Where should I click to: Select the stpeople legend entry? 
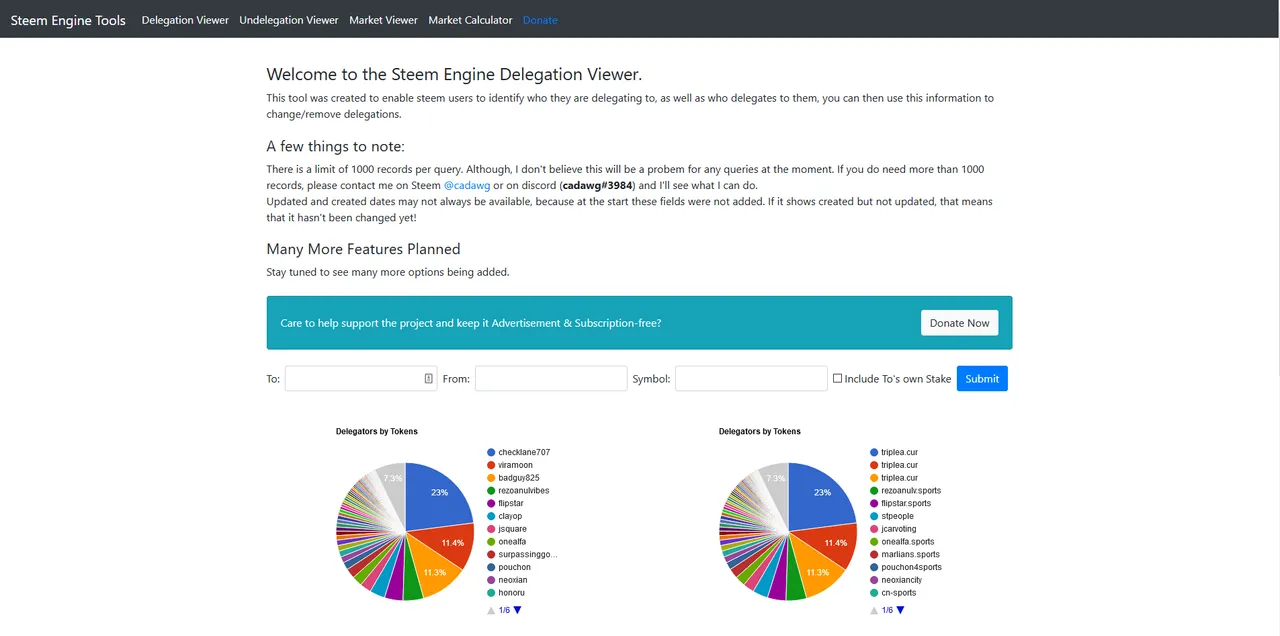[892, 516]
